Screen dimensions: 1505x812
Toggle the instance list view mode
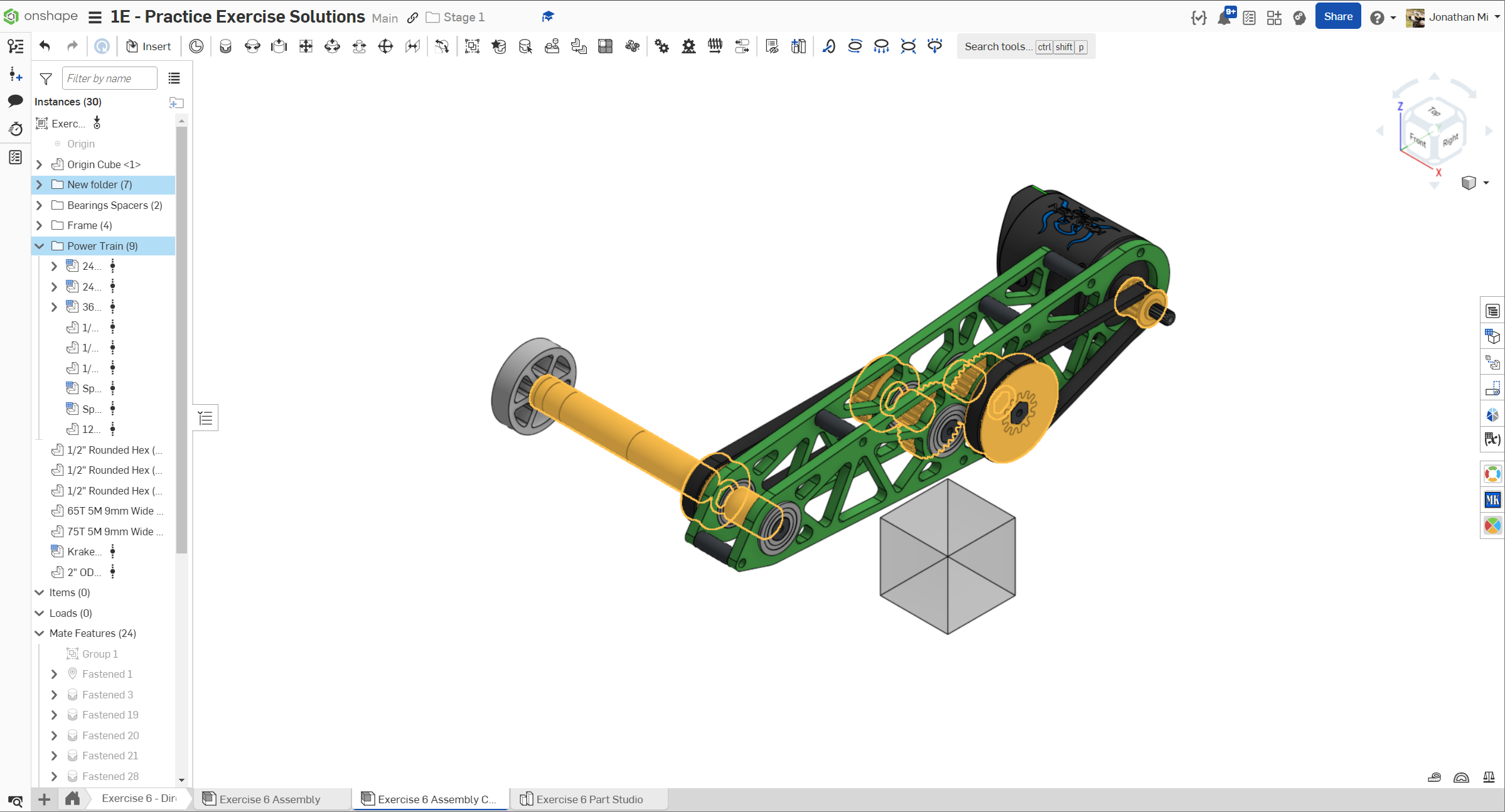pyautogui.click(x=174, y=78)
